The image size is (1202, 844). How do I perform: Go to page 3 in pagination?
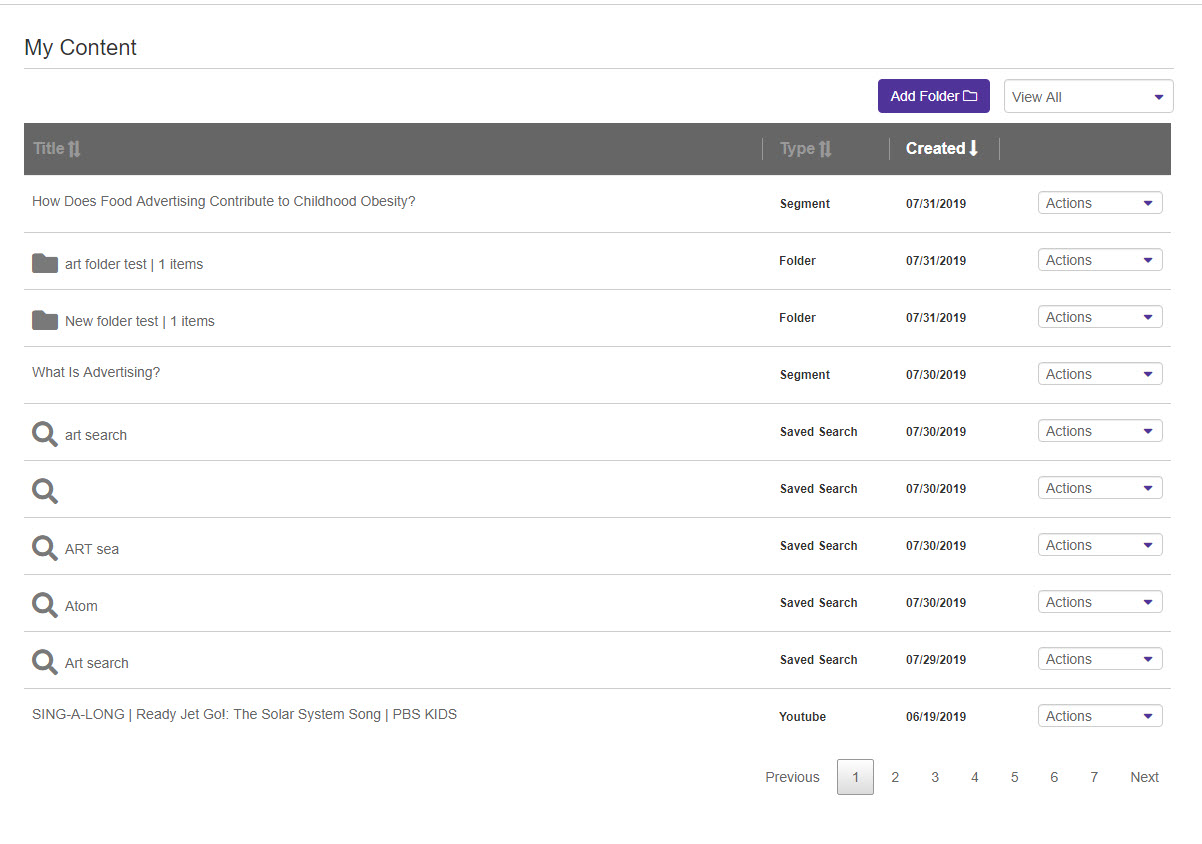point(935,777)
